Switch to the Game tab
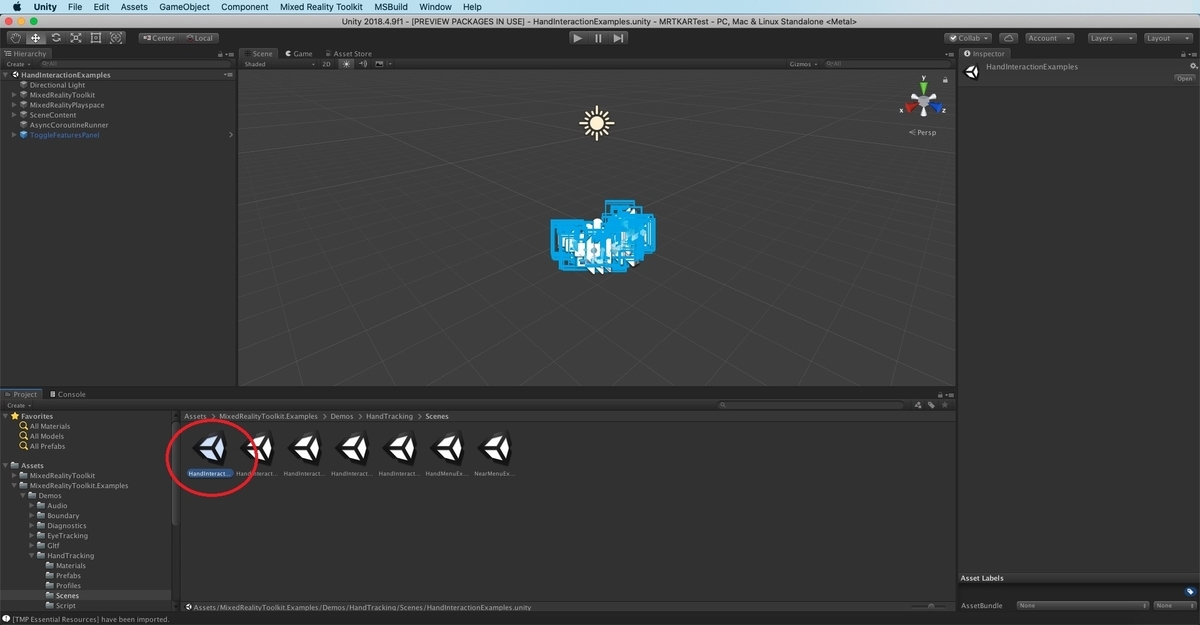 click(299, 54)
